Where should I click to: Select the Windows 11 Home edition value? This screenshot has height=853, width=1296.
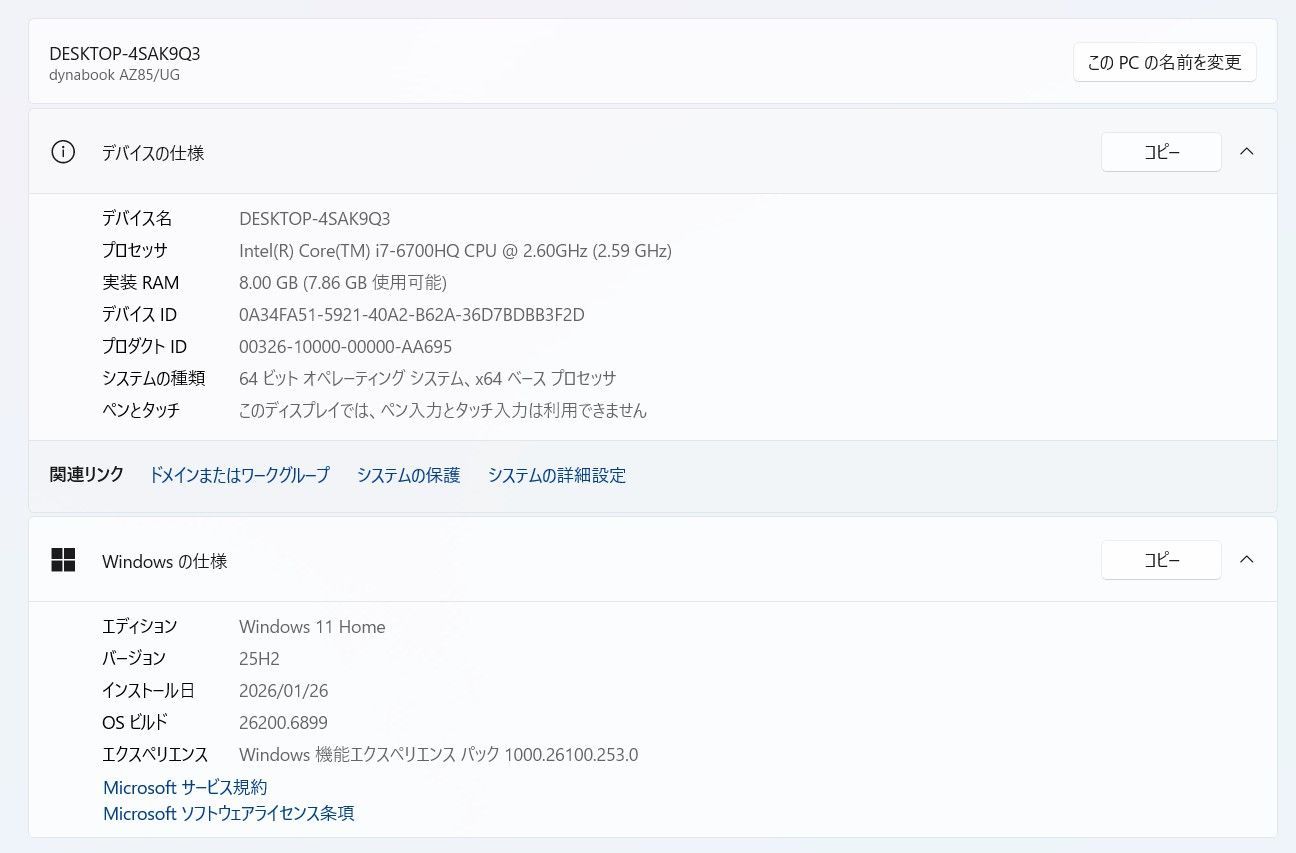[x=312, y=626]
